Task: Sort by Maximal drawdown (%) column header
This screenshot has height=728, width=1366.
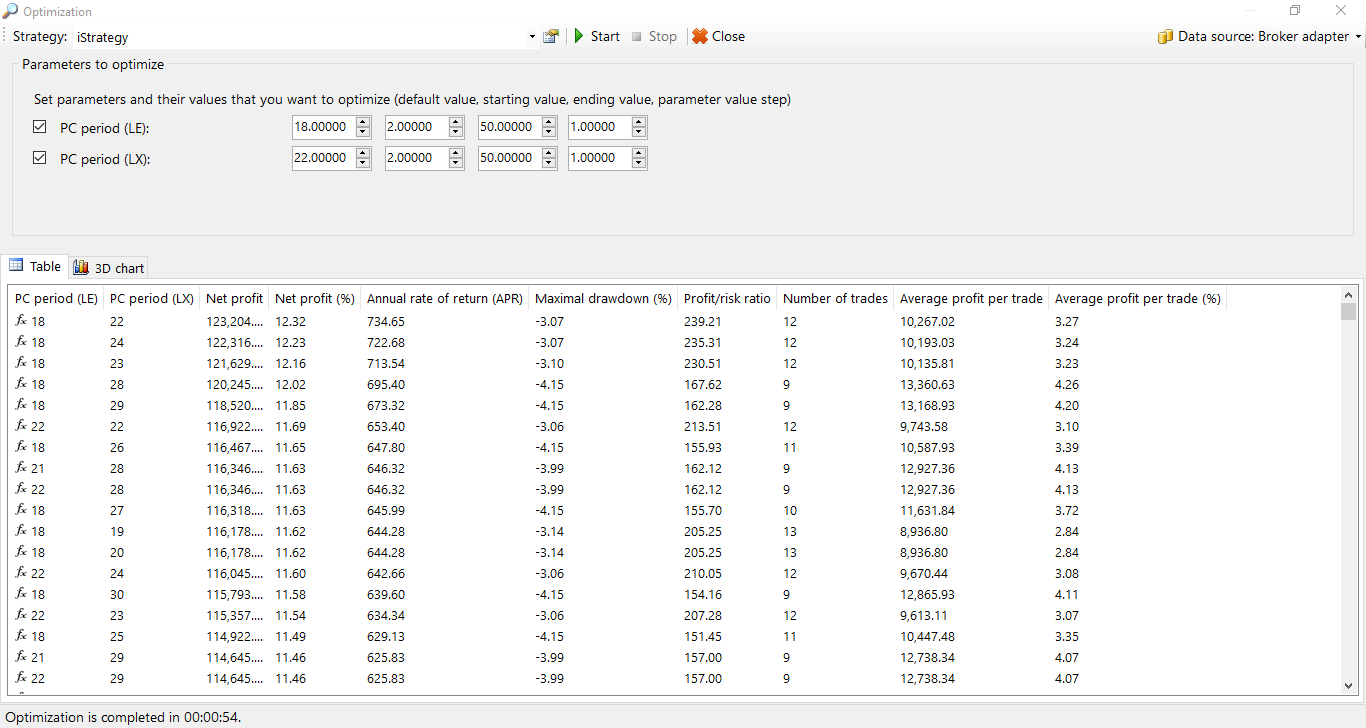Action: coord(603,299)
